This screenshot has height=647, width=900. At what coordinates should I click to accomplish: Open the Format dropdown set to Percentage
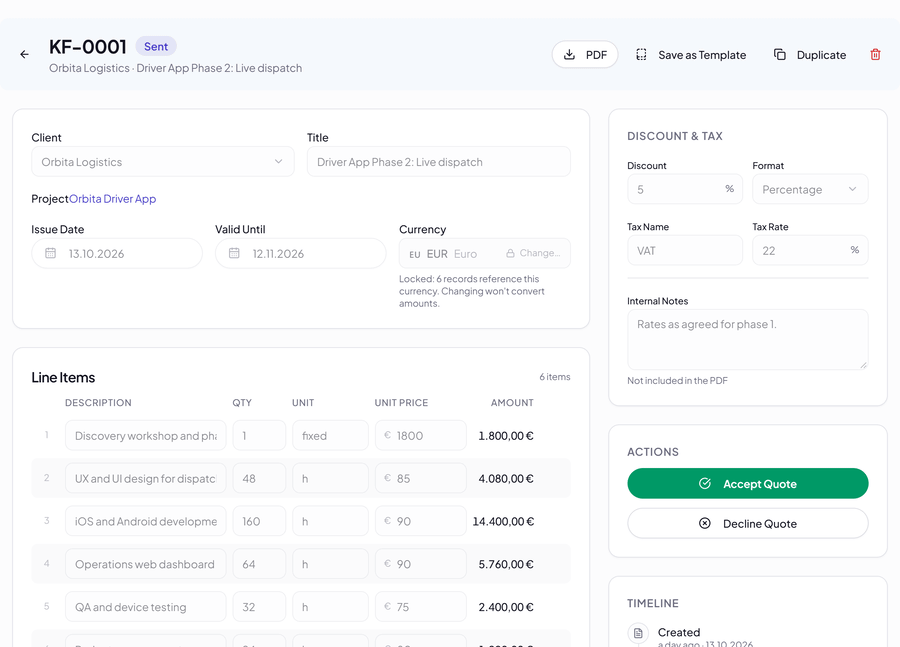[810, 189]
